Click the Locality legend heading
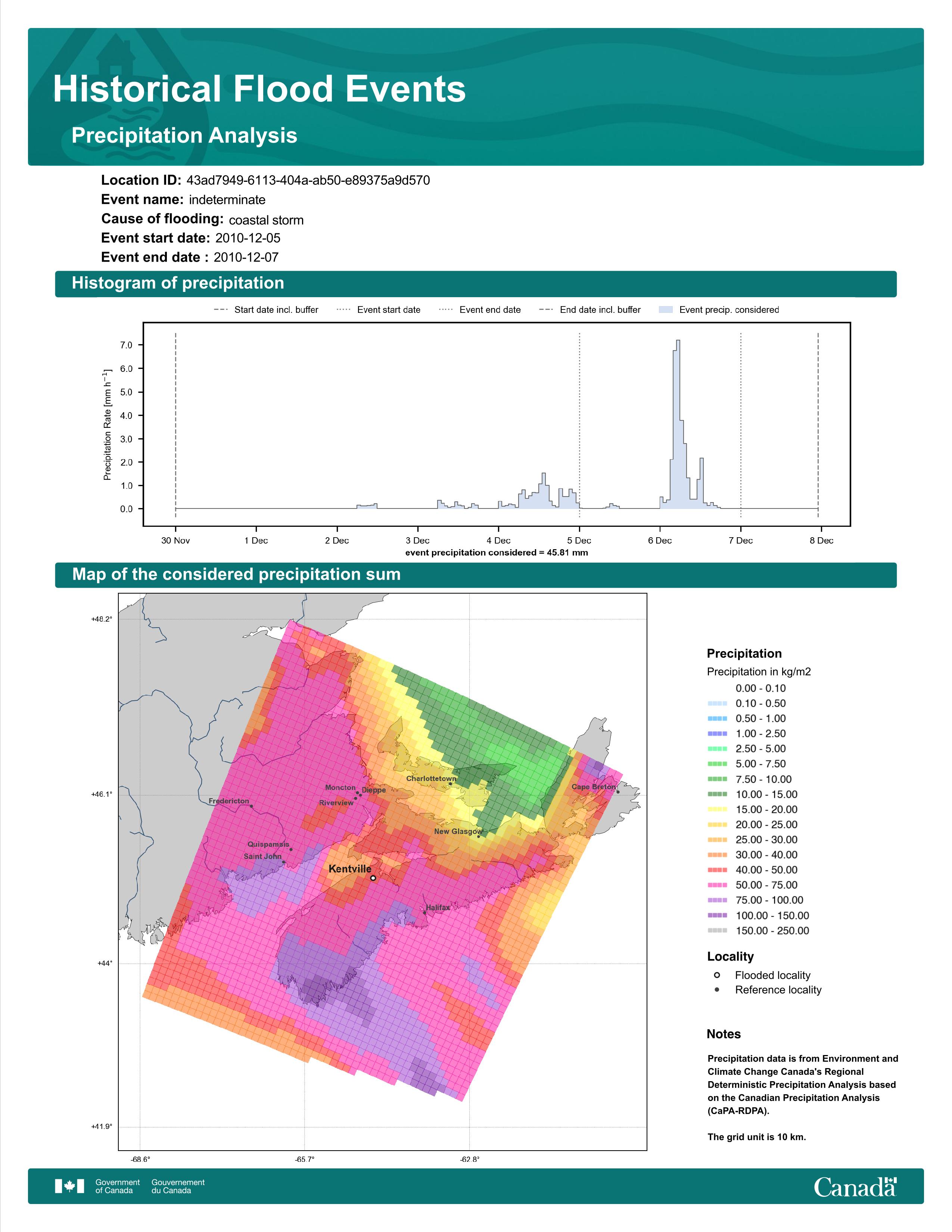 tap(730, 957)
